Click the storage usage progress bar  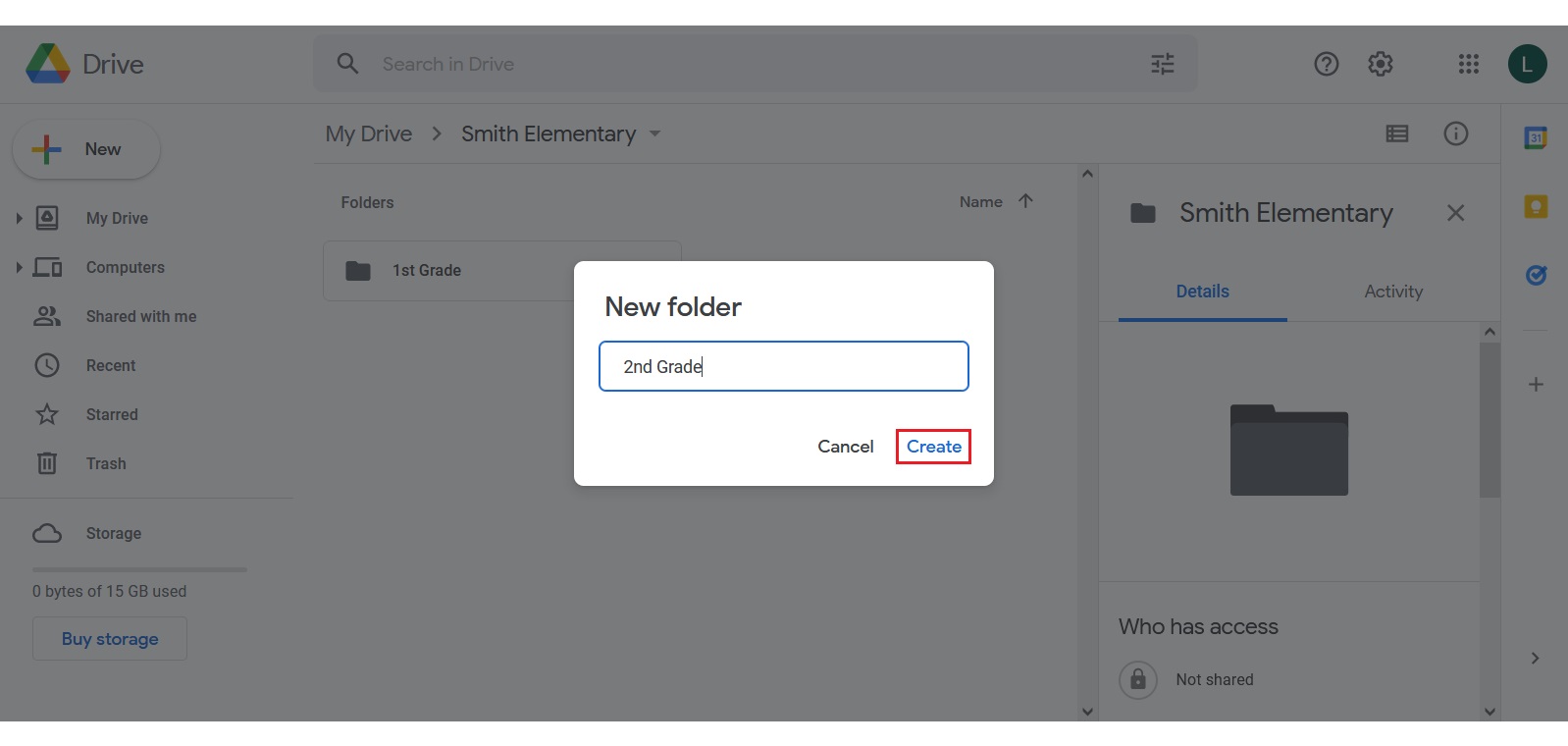(x=139, y=569)
